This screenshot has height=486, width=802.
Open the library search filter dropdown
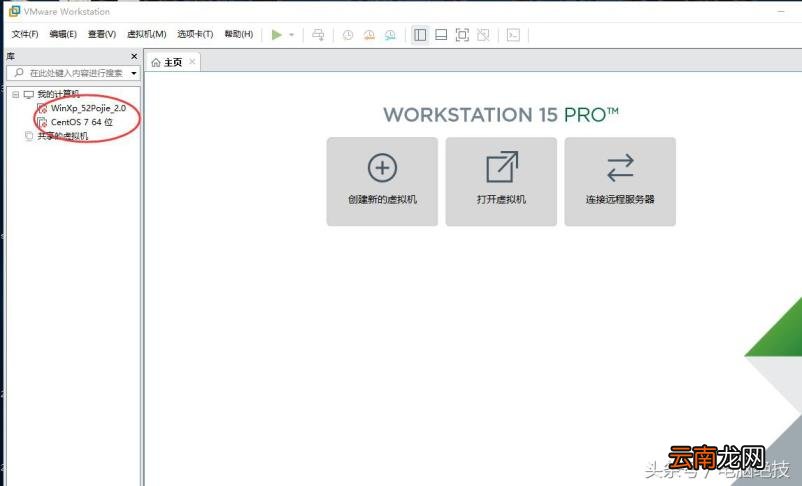pos(134,73)
